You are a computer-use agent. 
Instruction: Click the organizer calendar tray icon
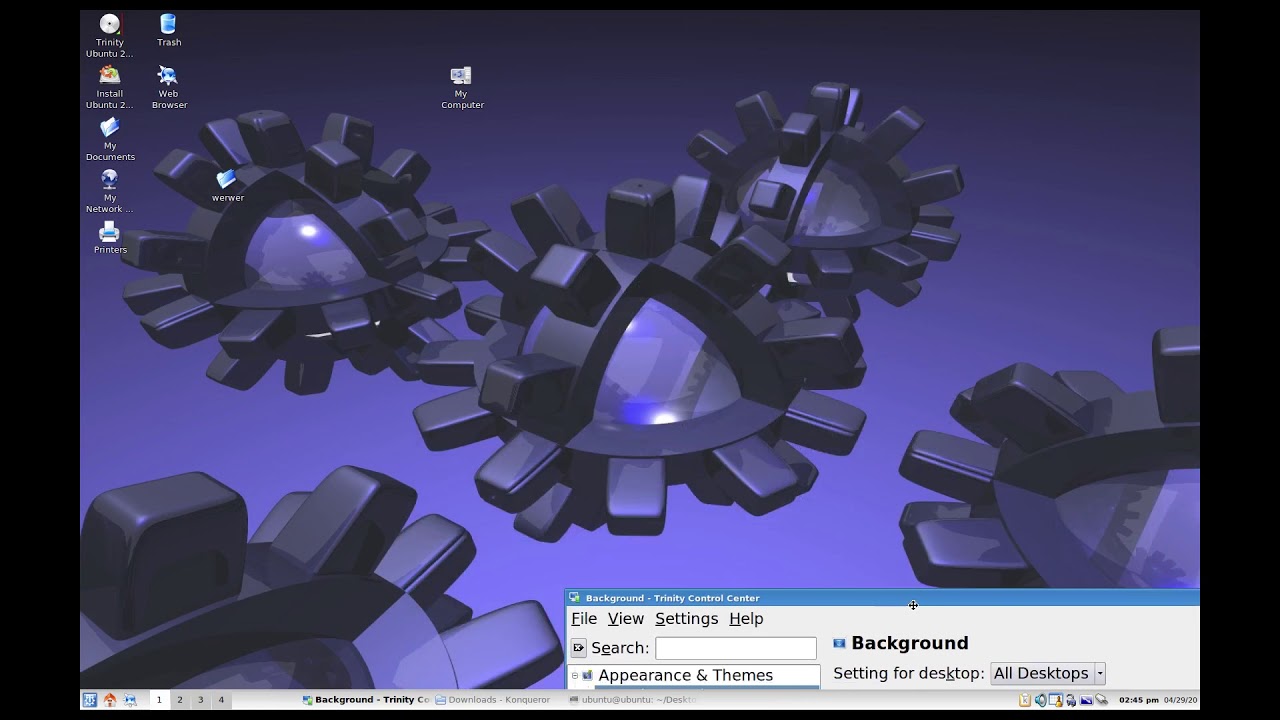[x=1055, y=700]
